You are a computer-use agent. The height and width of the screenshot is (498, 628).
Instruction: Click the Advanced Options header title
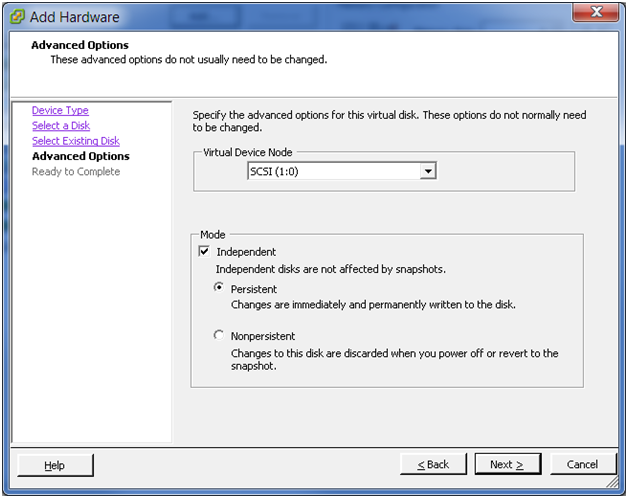(x=80, y=45)
